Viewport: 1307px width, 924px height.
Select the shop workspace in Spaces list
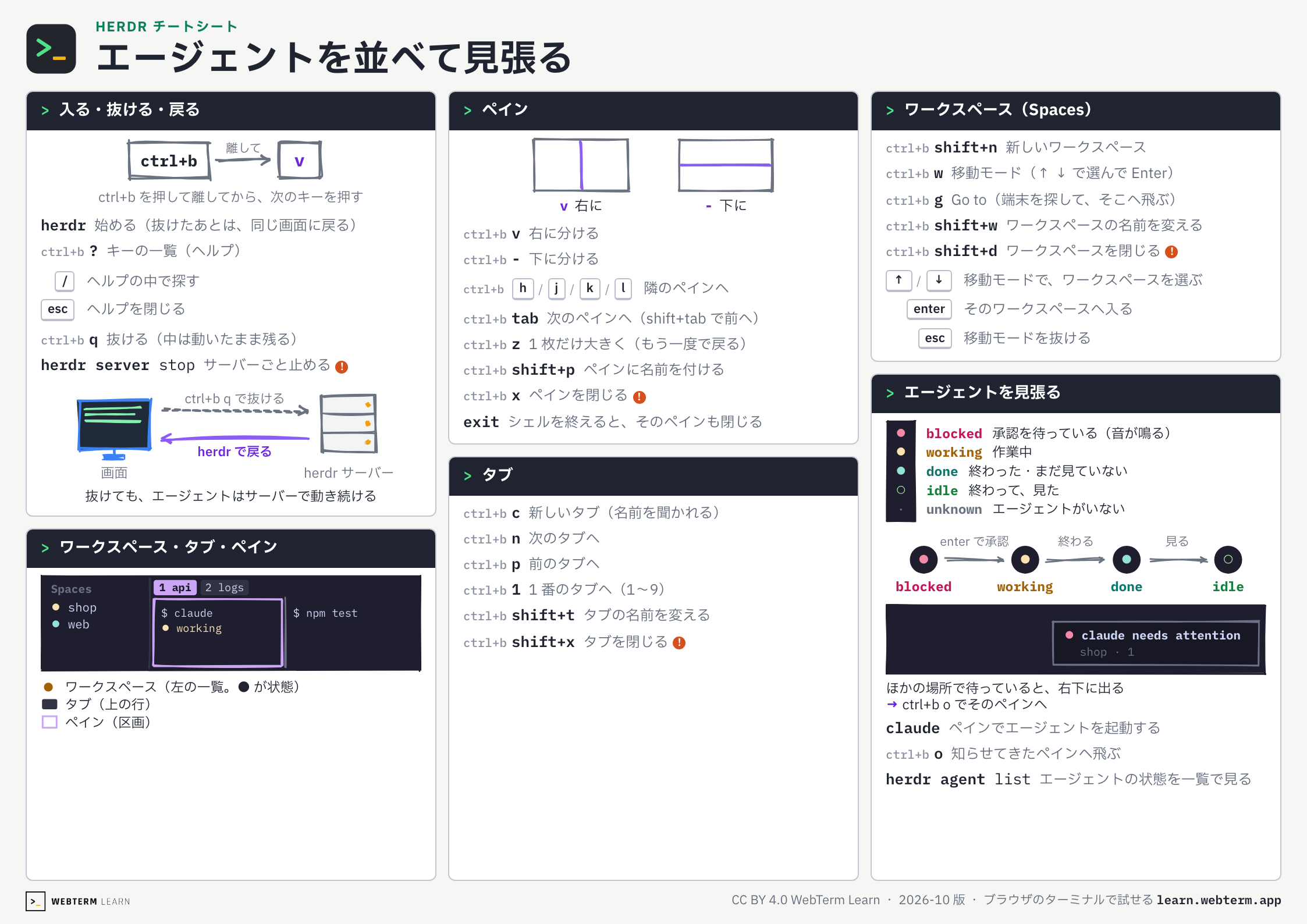point(74,607)
